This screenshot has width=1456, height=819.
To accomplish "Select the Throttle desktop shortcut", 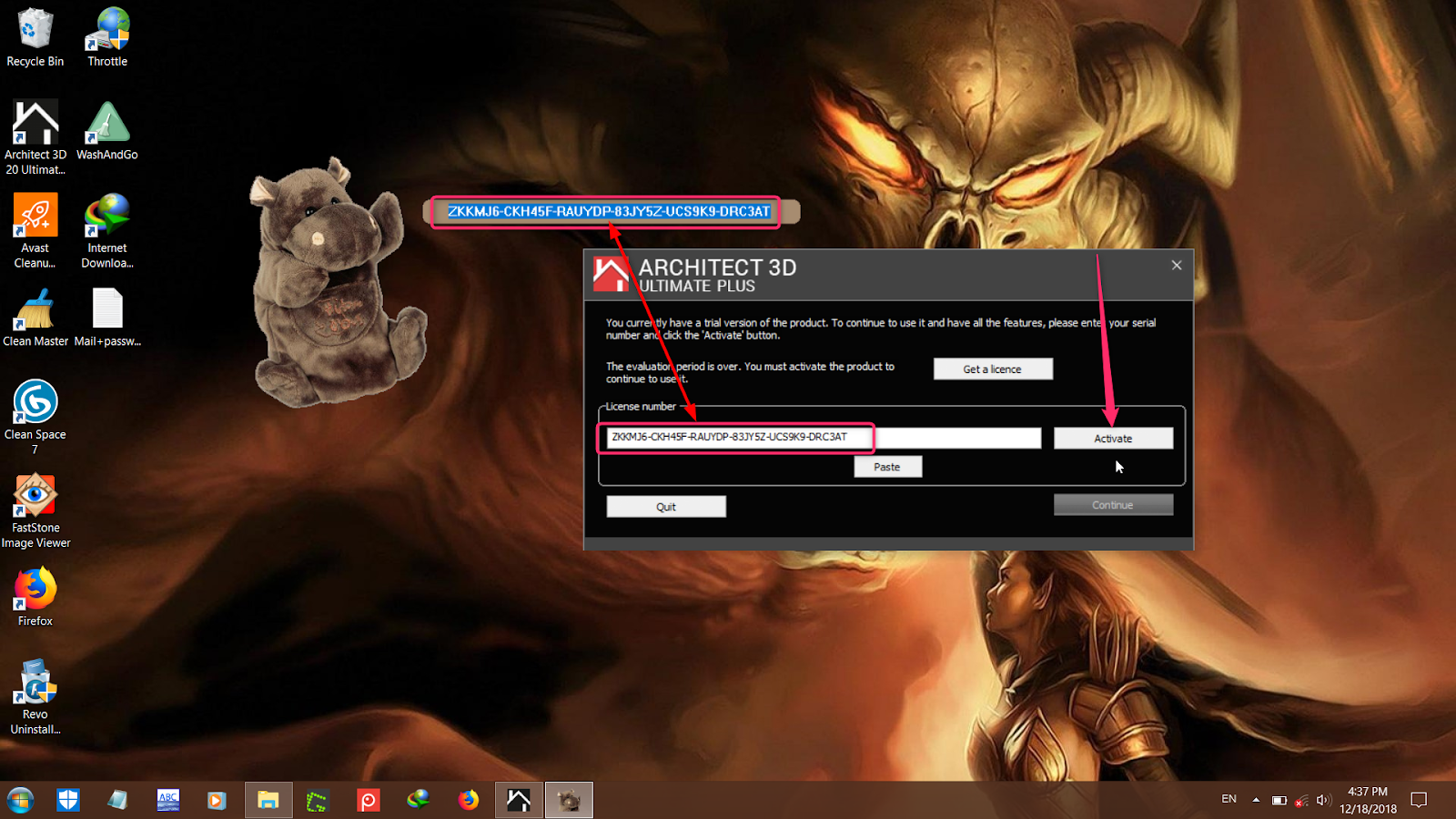I will click(x=107, y=38).
